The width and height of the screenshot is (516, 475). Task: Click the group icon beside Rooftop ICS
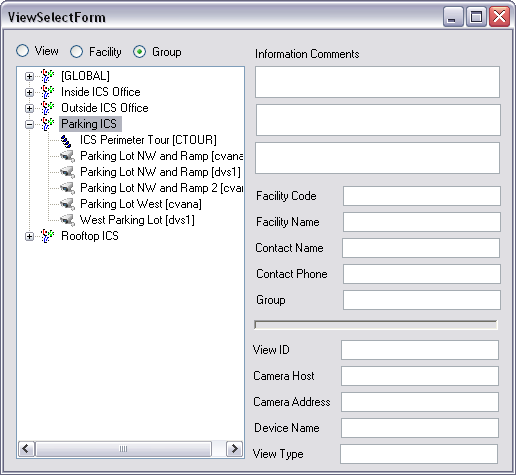(48, 236)
